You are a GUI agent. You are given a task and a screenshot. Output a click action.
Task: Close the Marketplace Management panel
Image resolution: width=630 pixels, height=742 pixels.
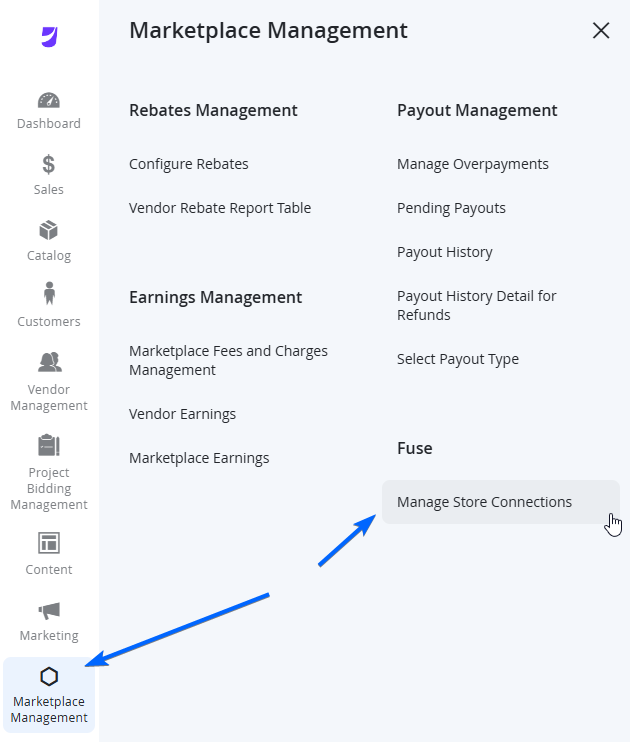pyautogui.click(x=601, y=31)
